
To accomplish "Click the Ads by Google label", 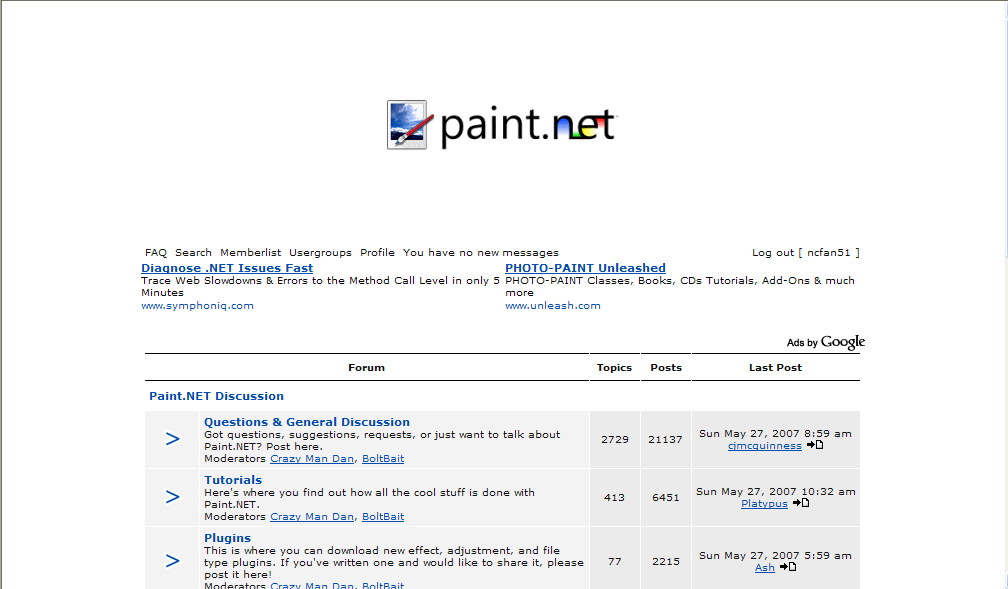I will point(825,342).
